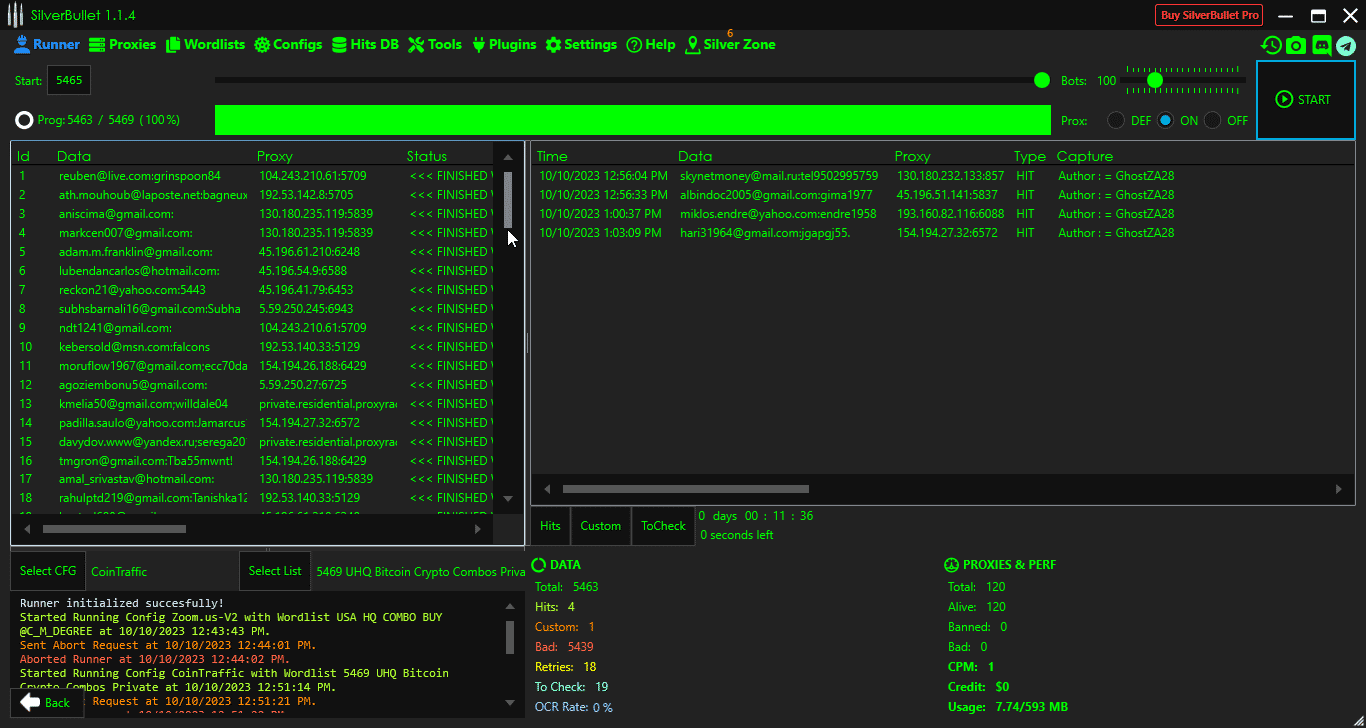Switch to the Custom results tab
The height and width of the screenshot is (728, 1366).
[600, 526]
